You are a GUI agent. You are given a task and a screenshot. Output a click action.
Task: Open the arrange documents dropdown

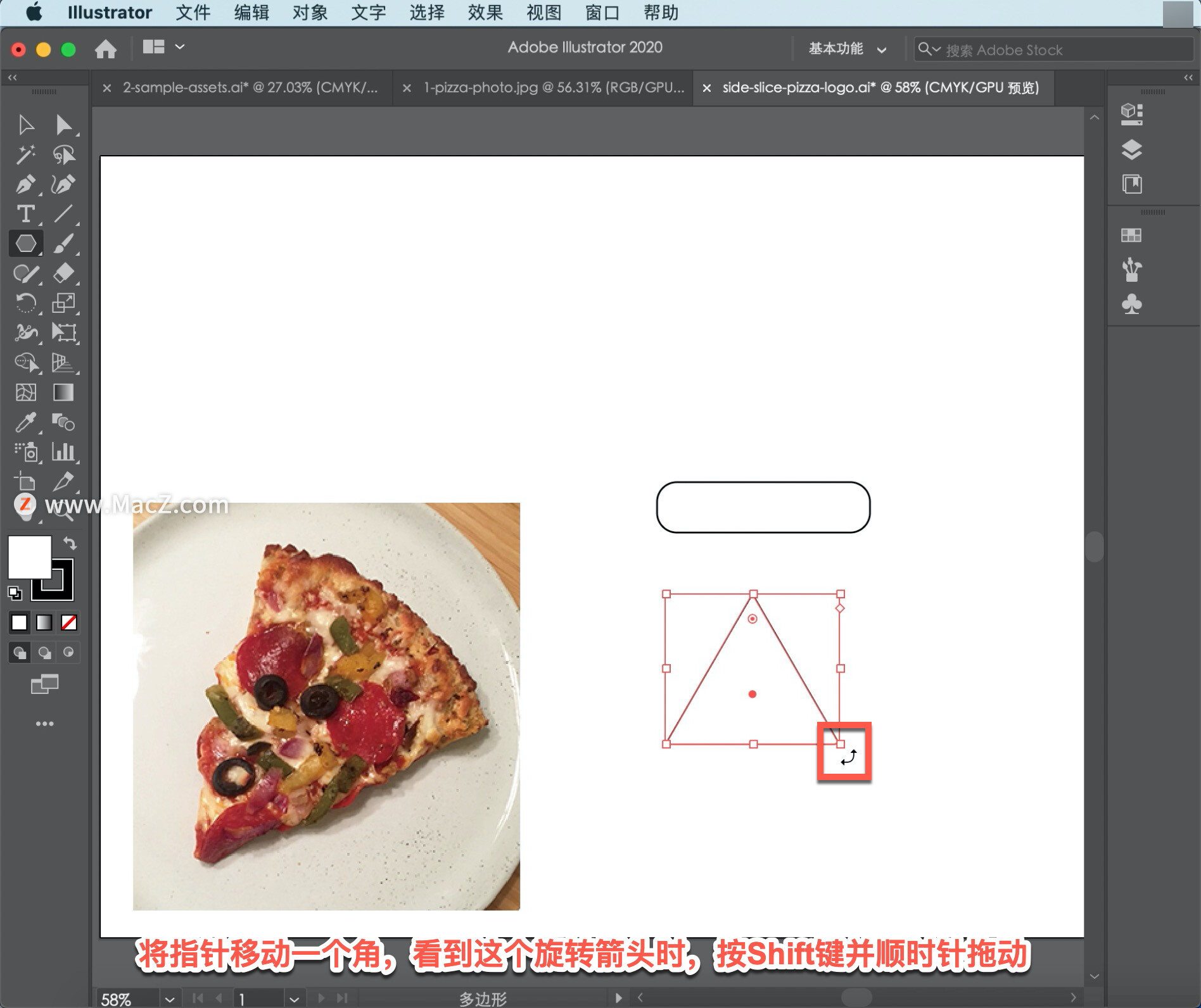coord(163,47)
